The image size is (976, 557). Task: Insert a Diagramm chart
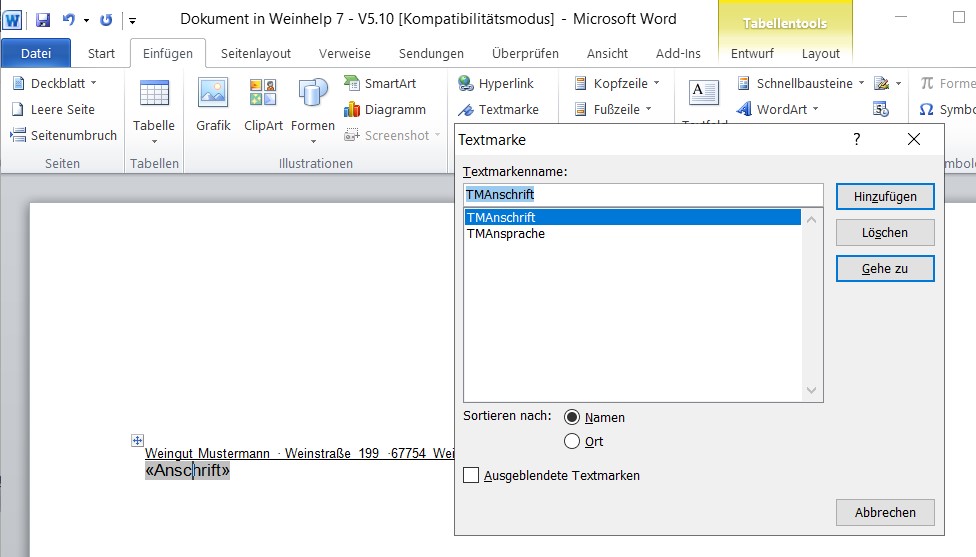[x=384, y=109]
